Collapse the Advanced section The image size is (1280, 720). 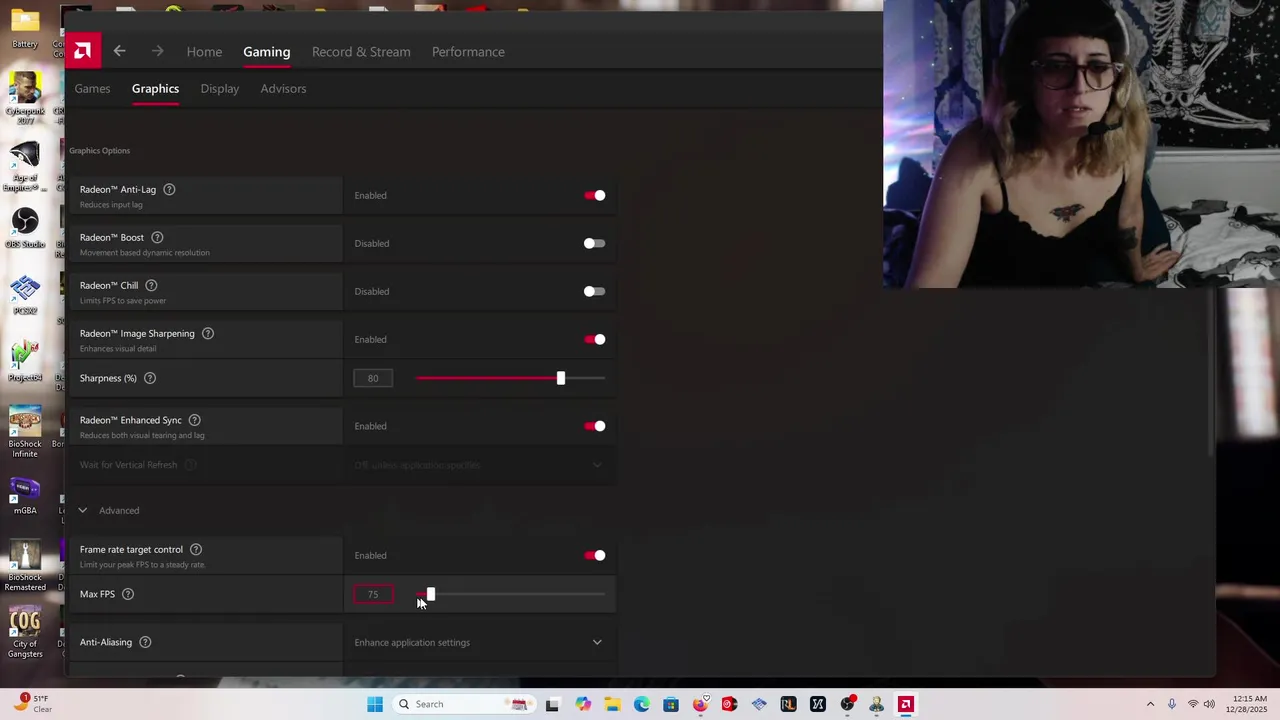(83, 510)
